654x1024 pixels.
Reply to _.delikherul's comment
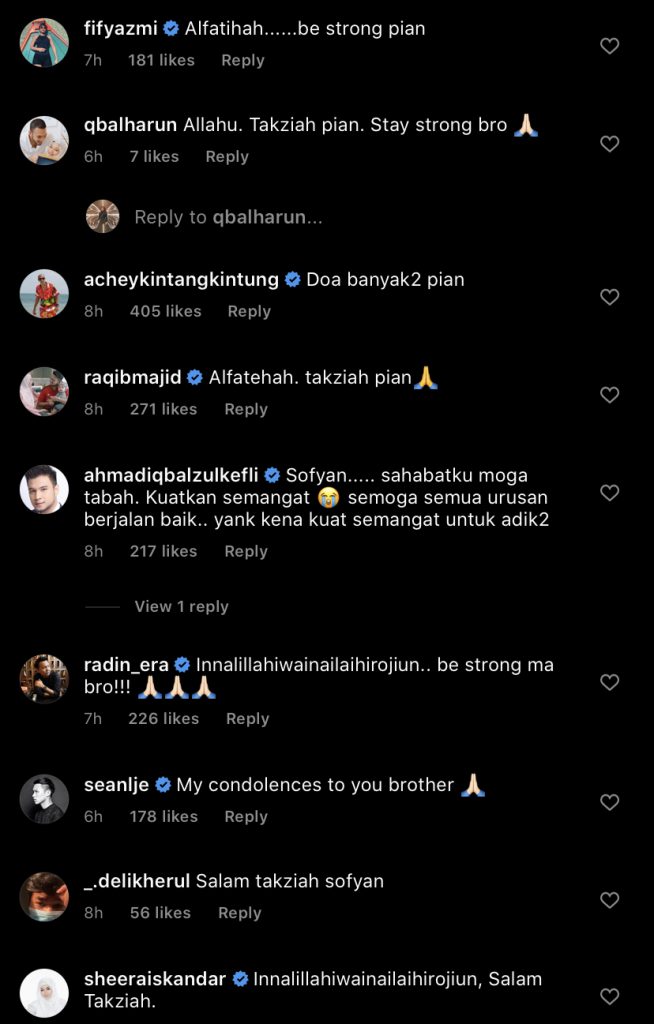(239, 912)
